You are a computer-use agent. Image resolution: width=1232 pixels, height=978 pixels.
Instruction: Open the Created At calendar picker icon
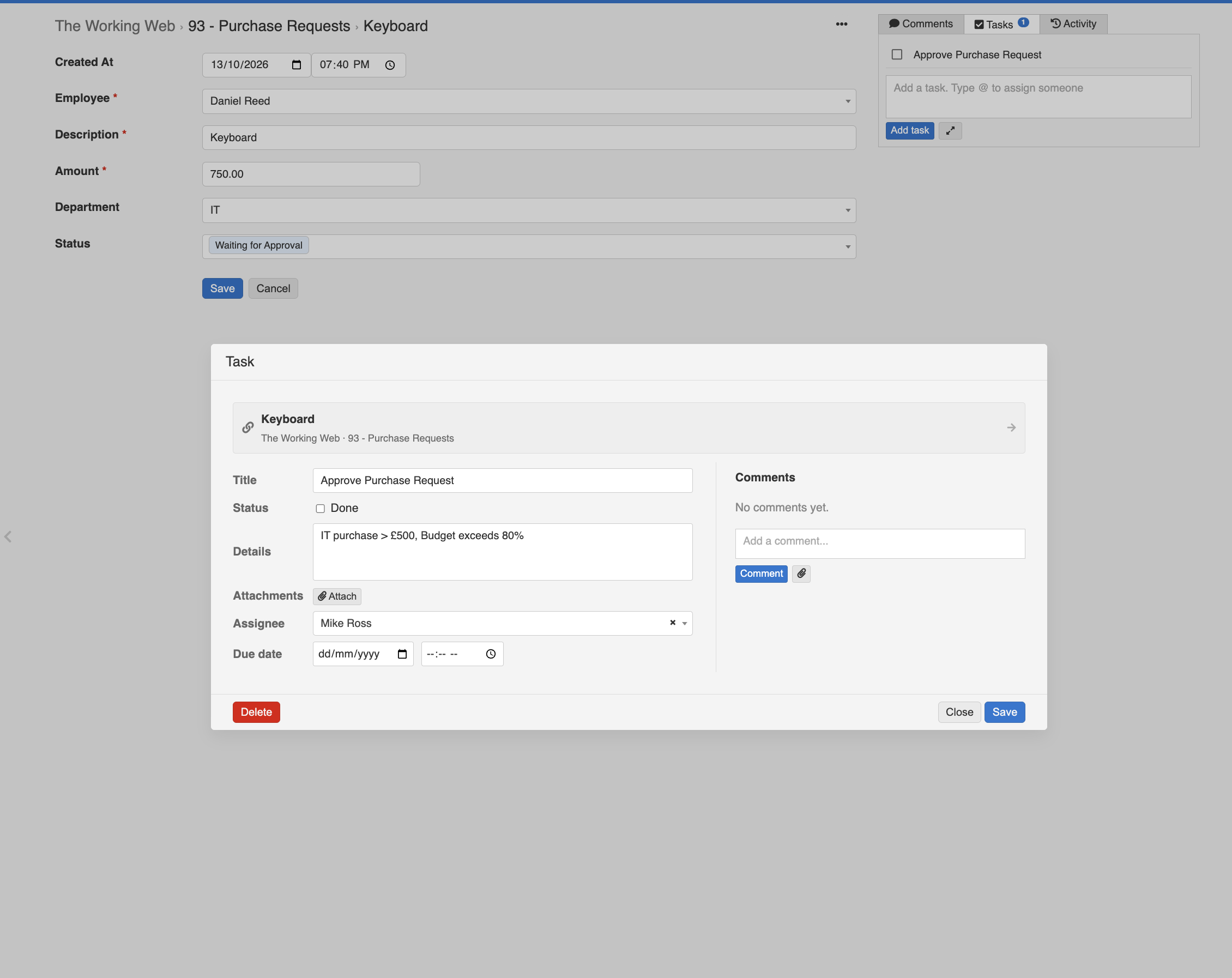pyautogui.click(x=296, y=64)
